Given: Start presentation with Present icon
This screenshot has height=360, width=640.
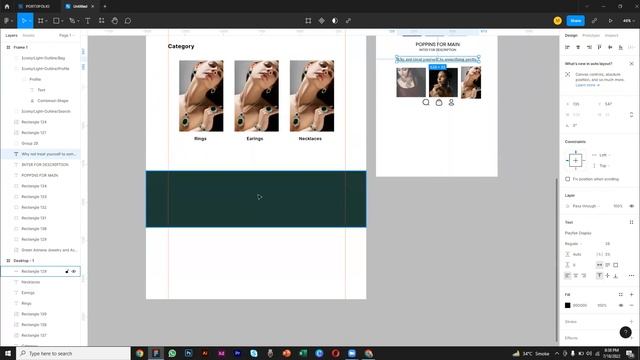Looking at the screenshot, I should click(x=611, y=20).
